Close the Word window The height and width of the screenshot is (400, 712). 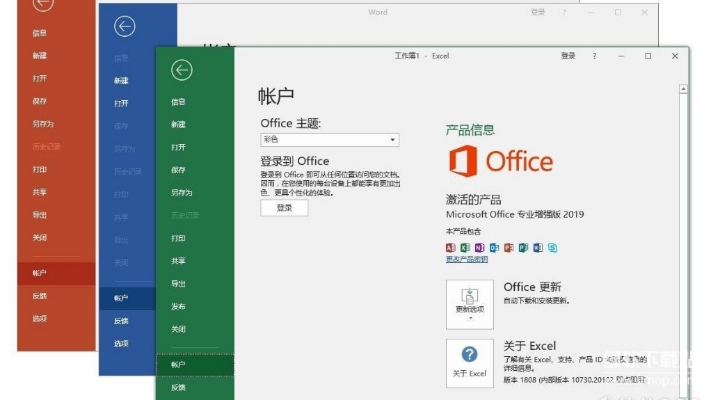(645, 13)
